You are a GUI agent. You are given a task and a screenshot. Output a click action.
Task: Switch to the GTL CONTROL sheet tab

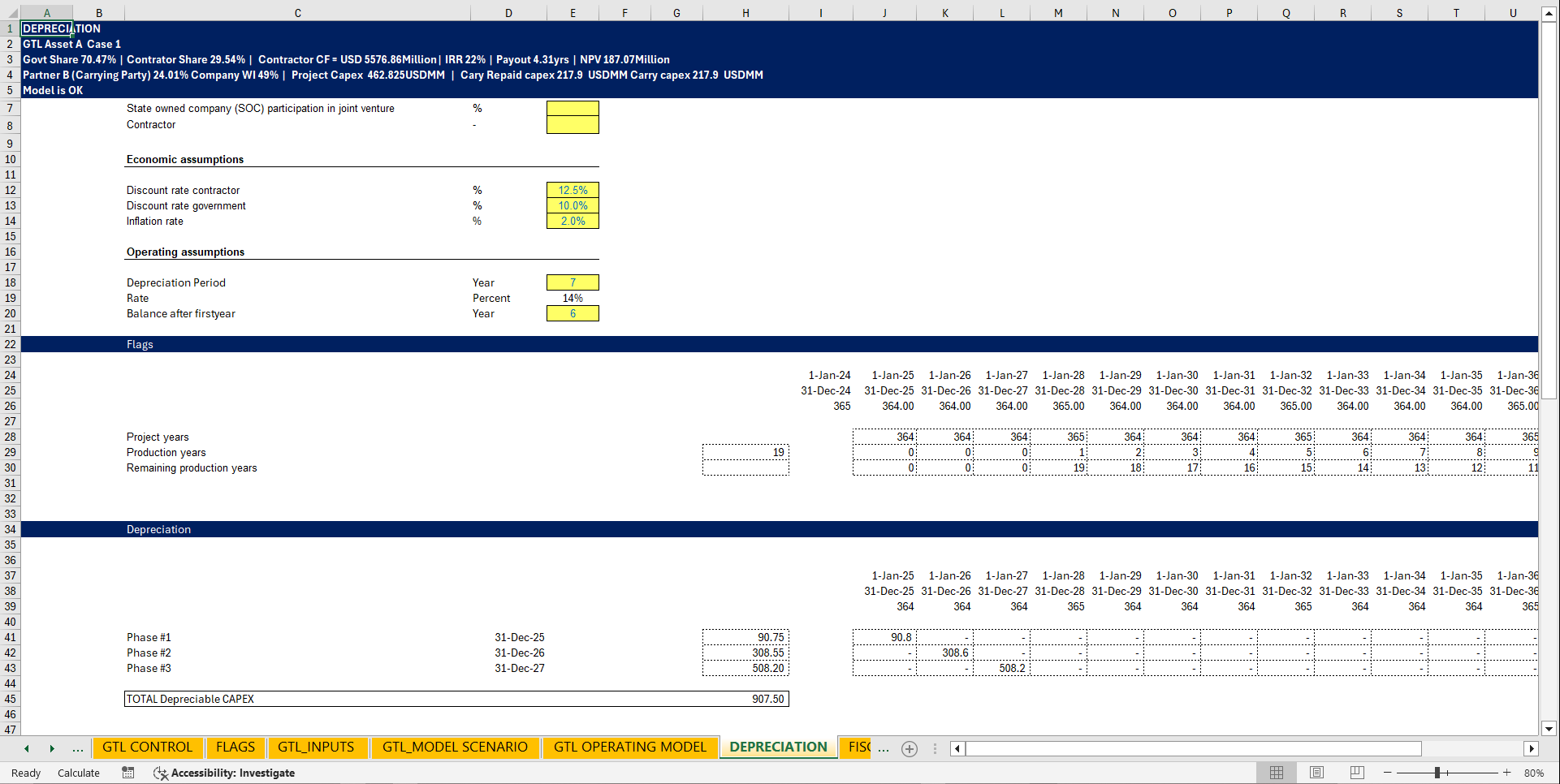coord(148,747)
